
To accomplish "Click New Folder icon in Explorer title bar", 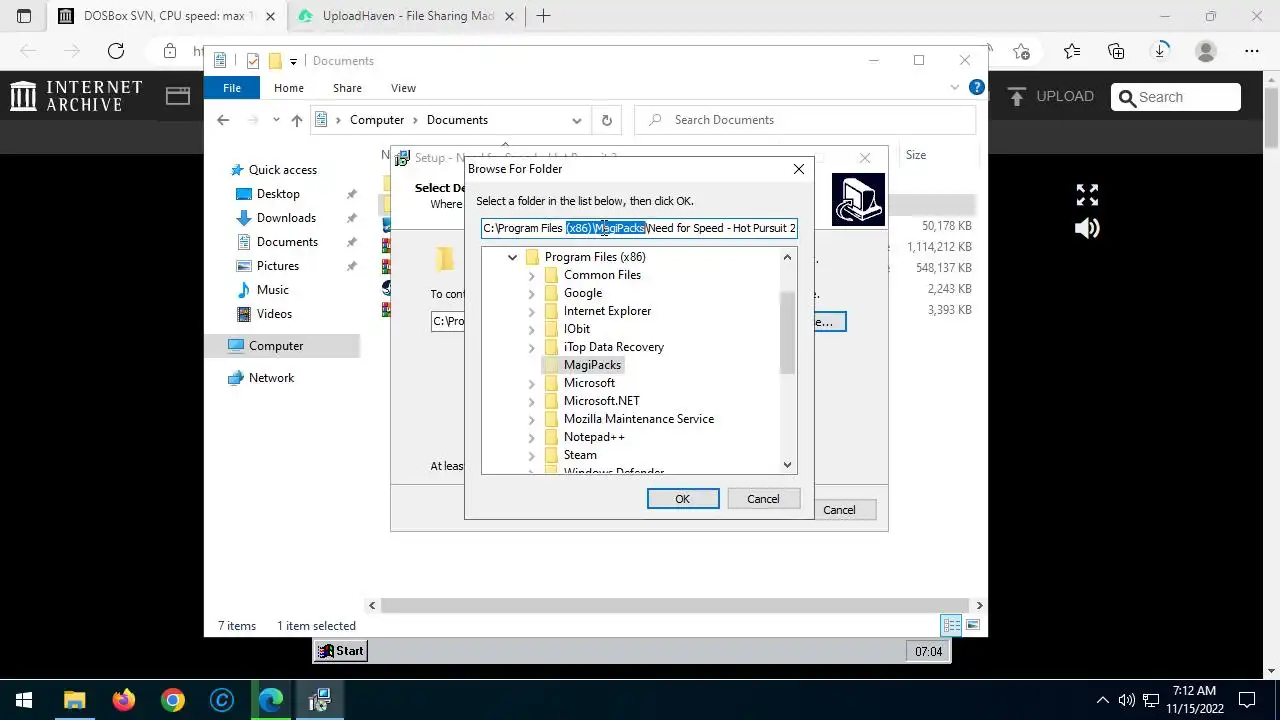I will click(x=275, y=61).
